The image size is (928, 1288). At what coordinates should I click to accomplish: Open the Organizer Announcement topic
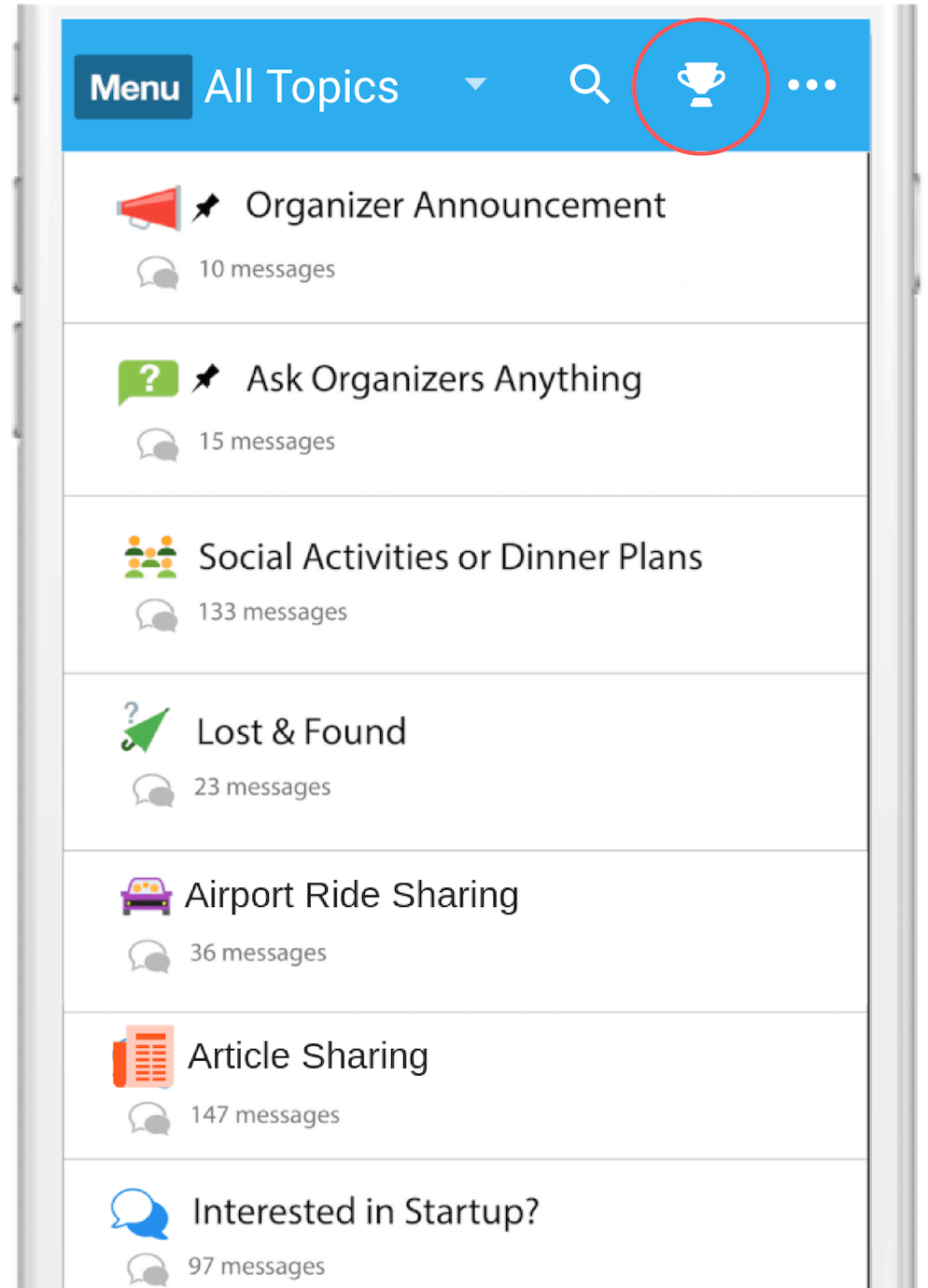pyautogui.click(x=455, y=205)
